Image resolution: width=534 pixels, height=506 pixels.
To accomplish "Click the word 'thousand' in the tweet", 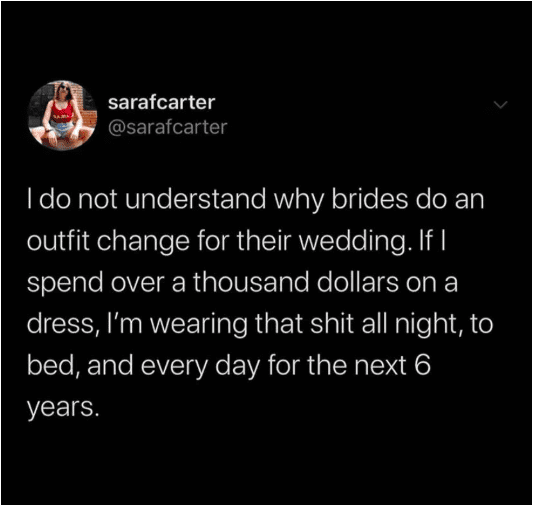I will point(251,282).
